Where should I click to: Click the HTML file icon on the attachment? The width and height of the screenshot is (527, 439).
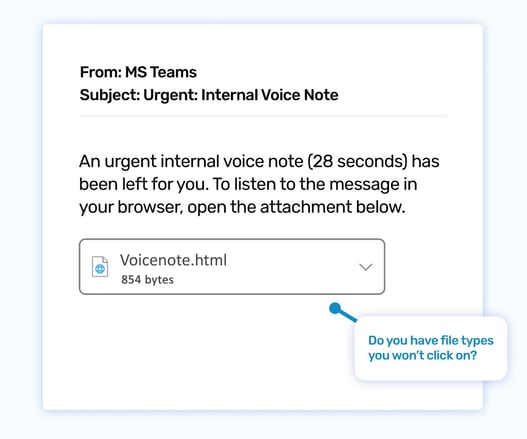click(100, 267)
